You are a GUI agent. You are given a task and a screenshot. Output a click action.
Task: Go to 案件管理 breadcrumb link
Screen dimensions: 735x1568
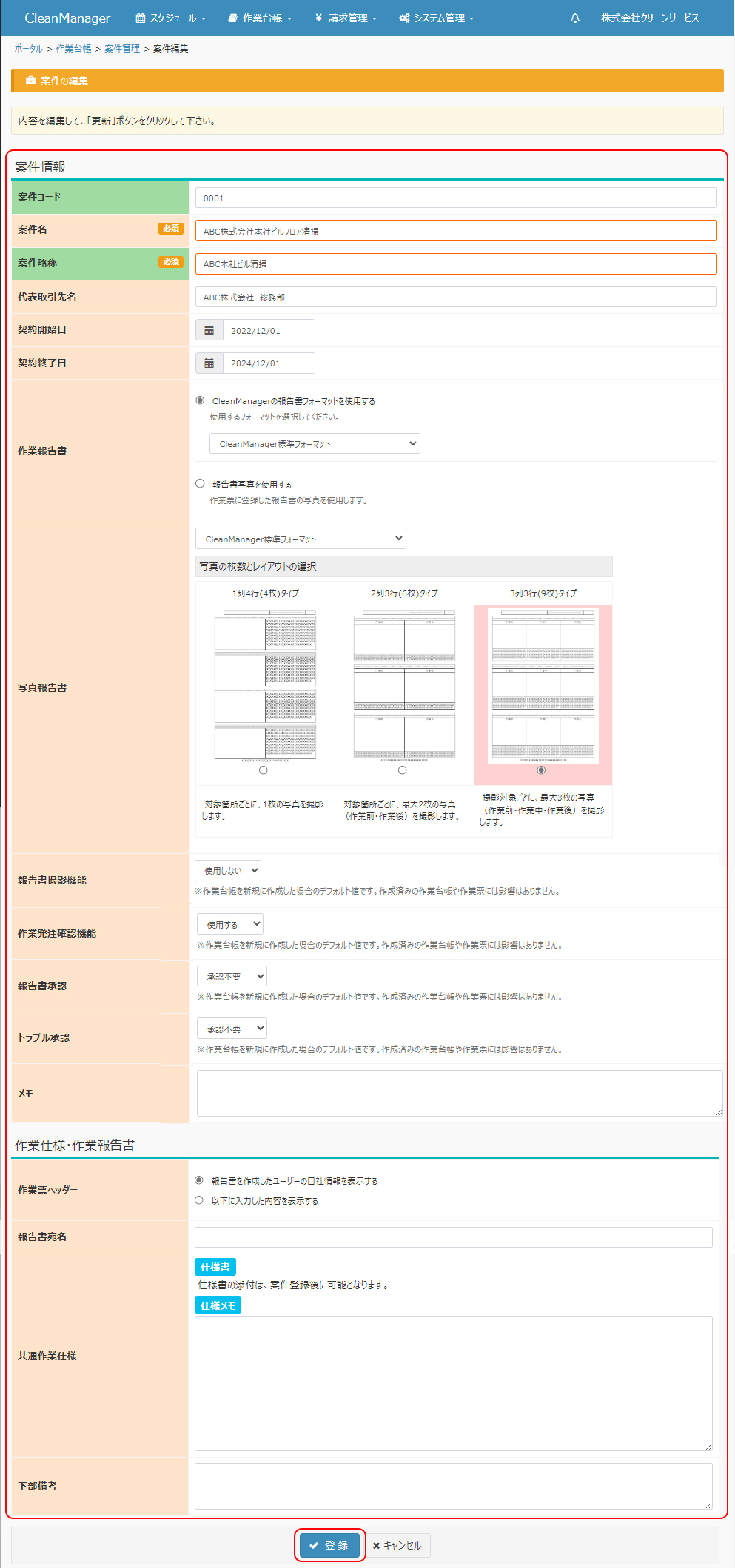coord(122,48)
